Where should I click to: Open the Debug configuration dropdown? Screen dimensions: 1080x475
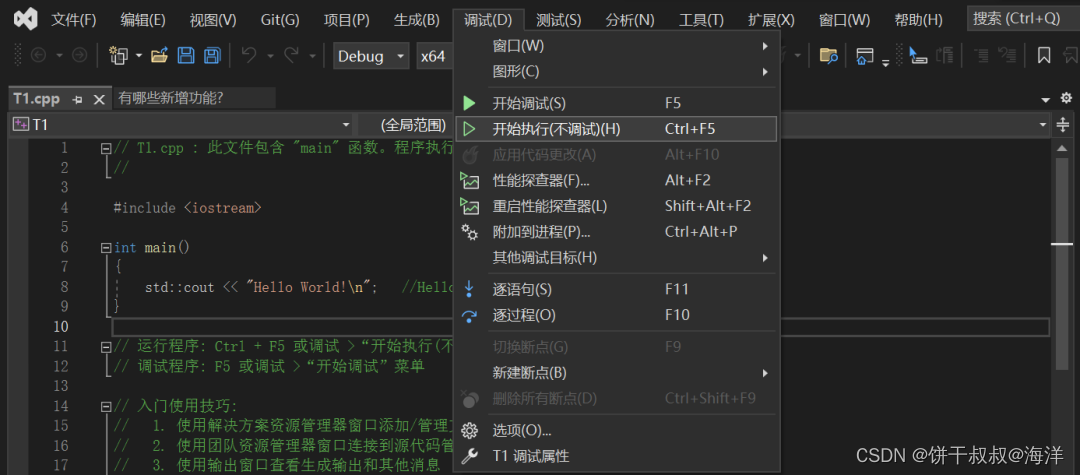371,56
